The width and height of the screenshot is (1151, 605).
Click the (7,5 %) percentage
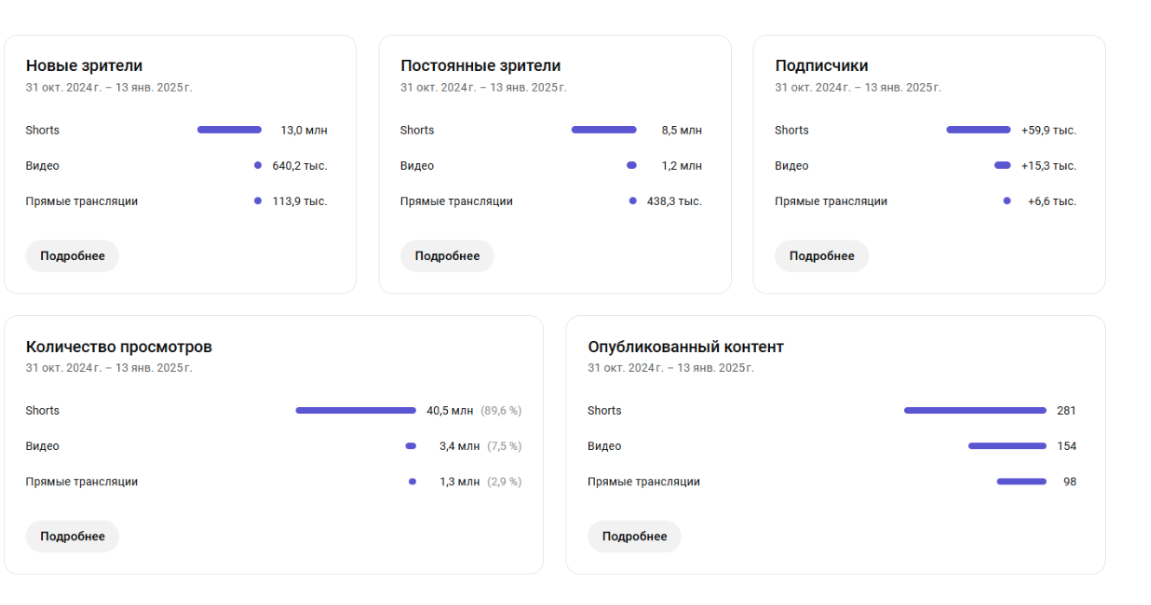(504, 446)
